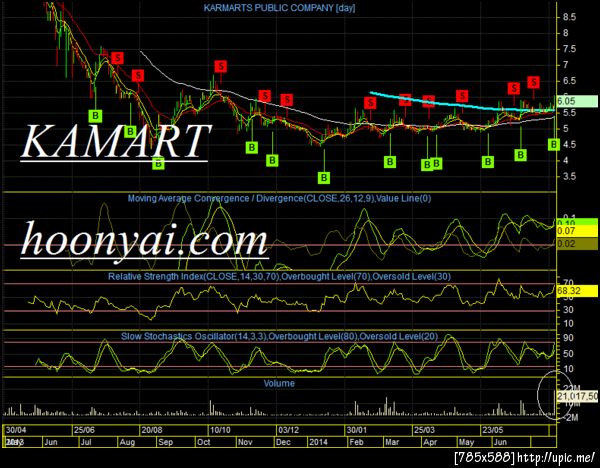Click the lowest B buy marker near 3.5
The height and width of the screenshot is (468, 600).
pyautogui.click(x=324, y=178)
